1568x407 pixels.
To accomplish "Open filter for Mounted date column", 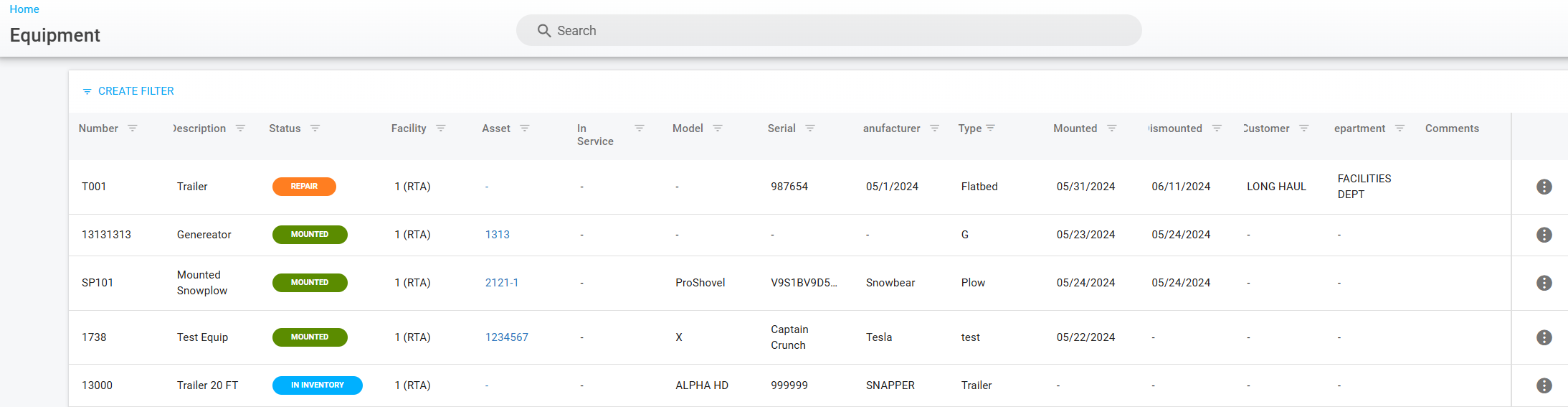I will (x=1112, y=128).
